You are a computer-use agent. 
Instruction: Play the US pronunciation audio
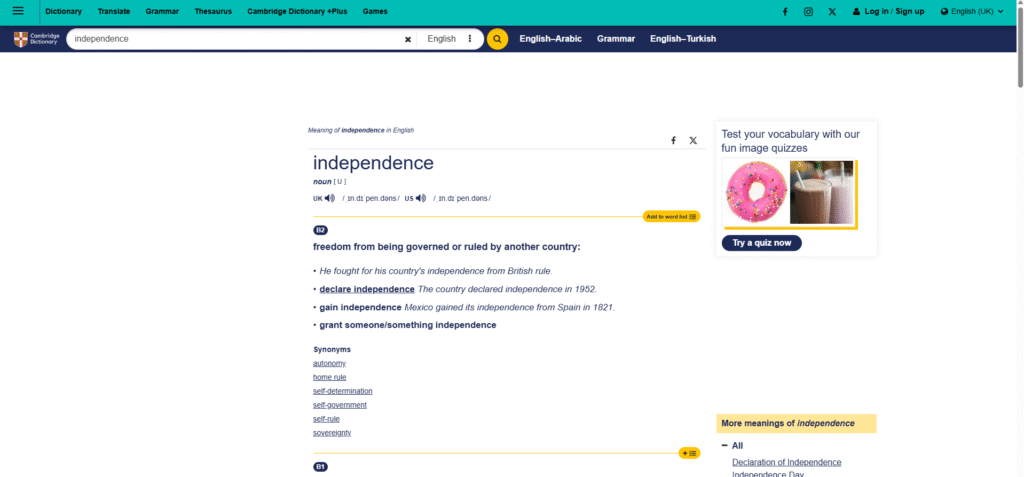(x=421, y=198)
